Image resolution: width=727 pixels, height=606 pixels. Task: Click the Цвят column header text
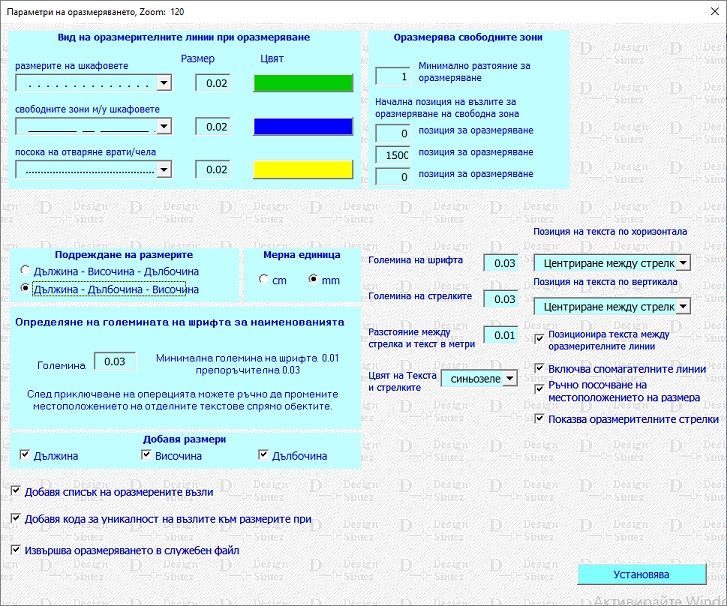click(x=272, y=58)
